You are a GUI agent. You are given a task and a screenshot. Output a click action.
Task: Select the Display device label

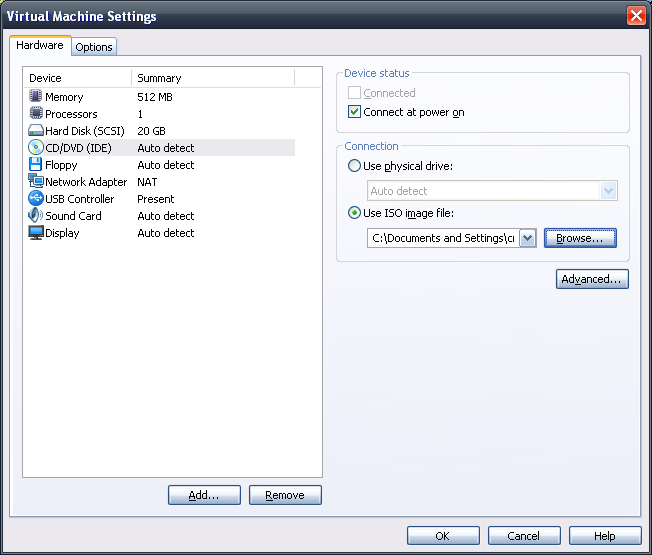click(x=62, y=233)
